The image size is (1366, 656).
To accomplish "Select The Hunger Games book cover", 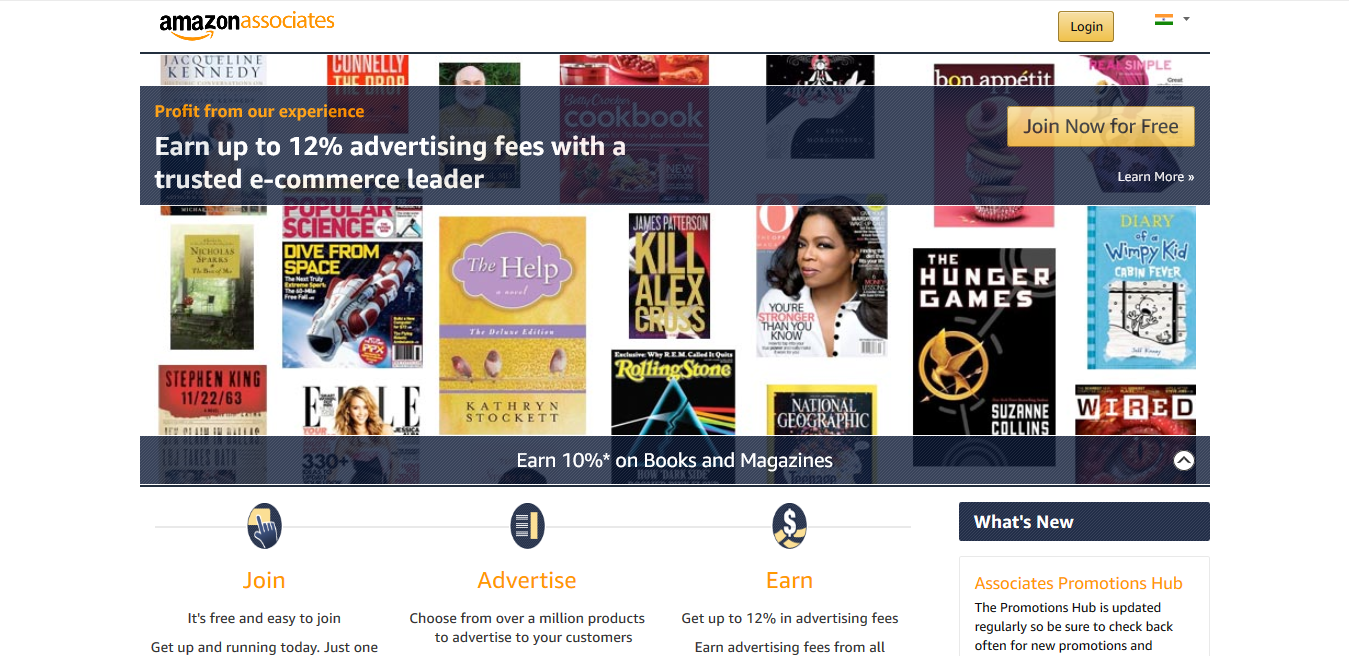I will tap(984, 352).
